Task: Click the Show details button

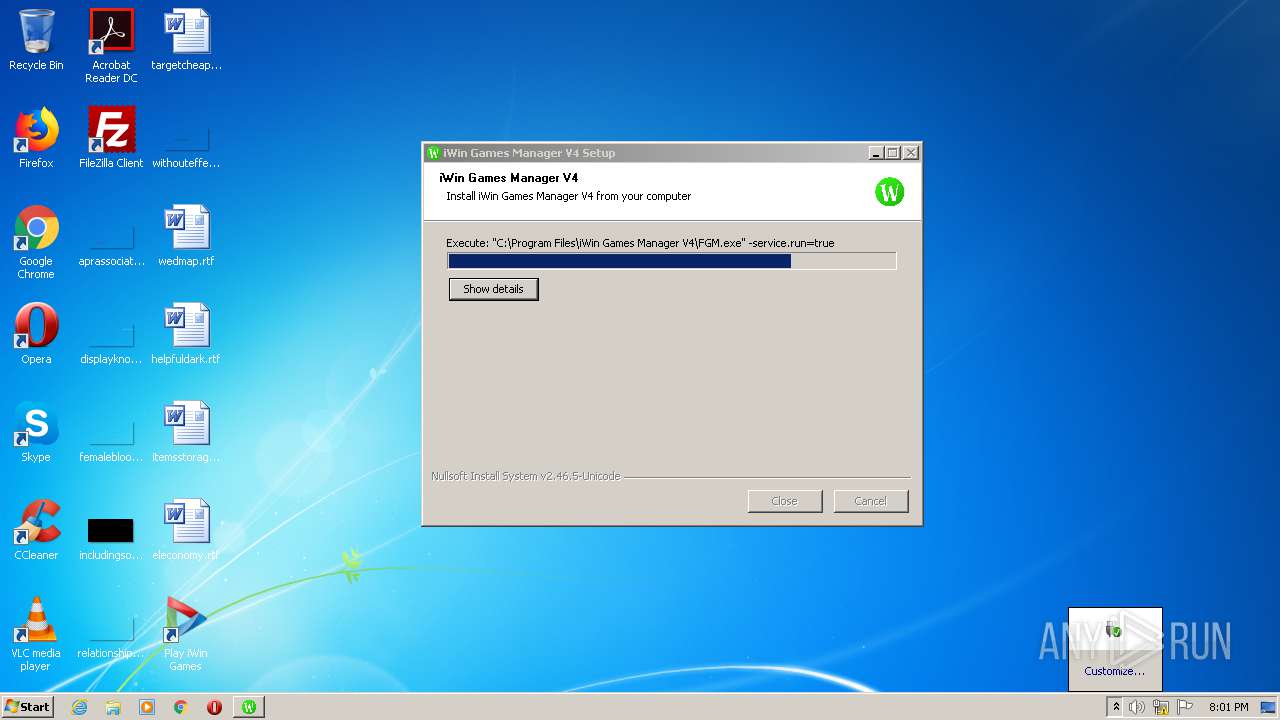Action: tap(493, 289)
